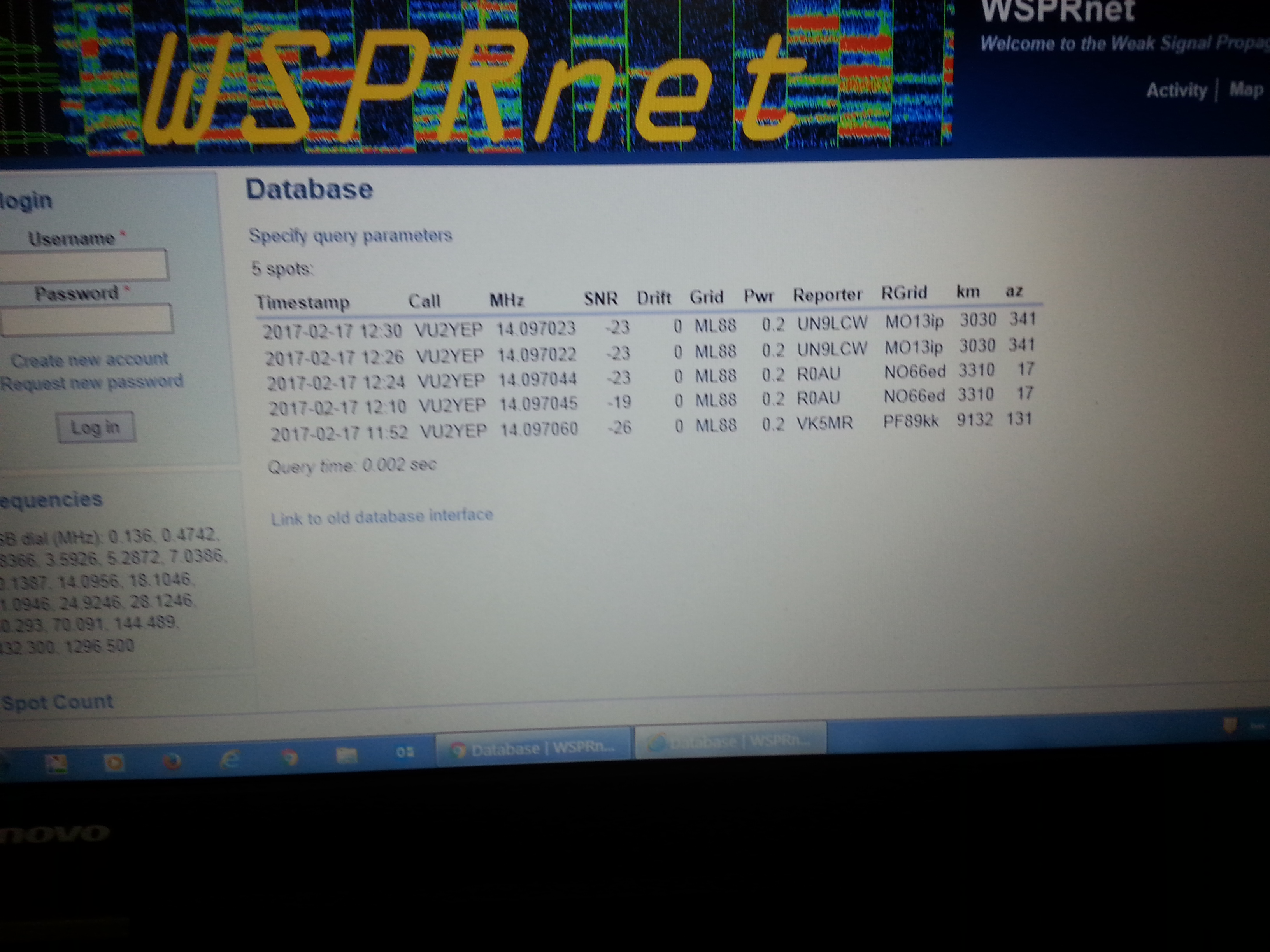Click reporter R0AU in 12:24 row

point(819,374)
